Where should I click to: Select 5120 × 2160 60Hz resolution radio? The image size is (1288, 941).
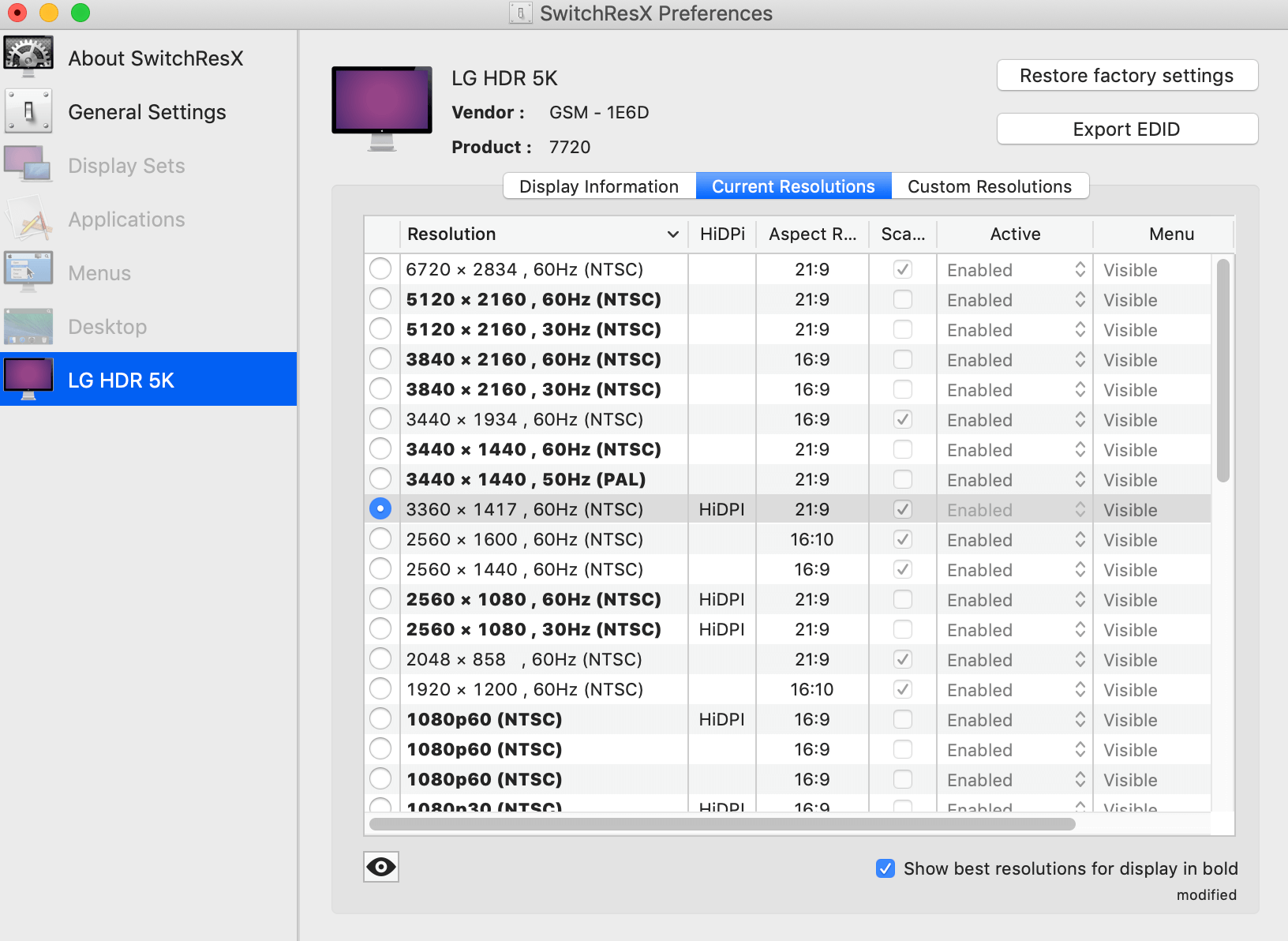click(380, 299)
